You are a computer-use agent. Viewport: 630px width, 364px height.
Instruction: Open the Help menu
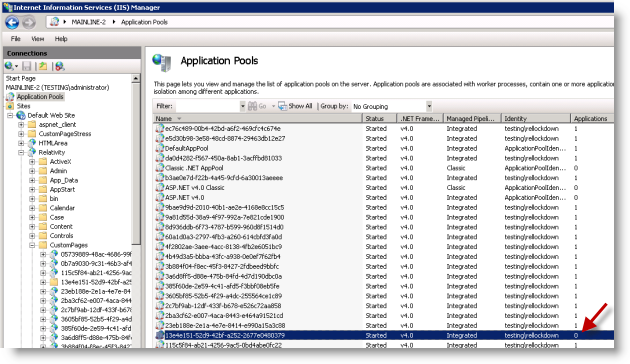61,39
